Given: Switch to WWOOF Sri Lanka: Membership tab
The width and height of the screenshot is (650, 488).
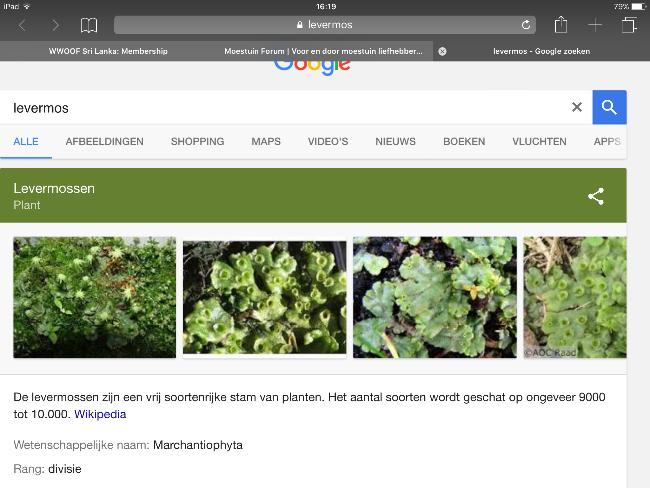Looking at the screenshot, I should (108, 51).
